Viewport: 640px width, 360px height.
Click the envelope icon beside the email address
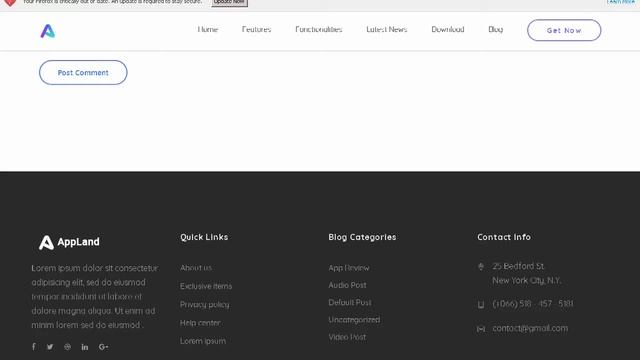tap(481, 329)
